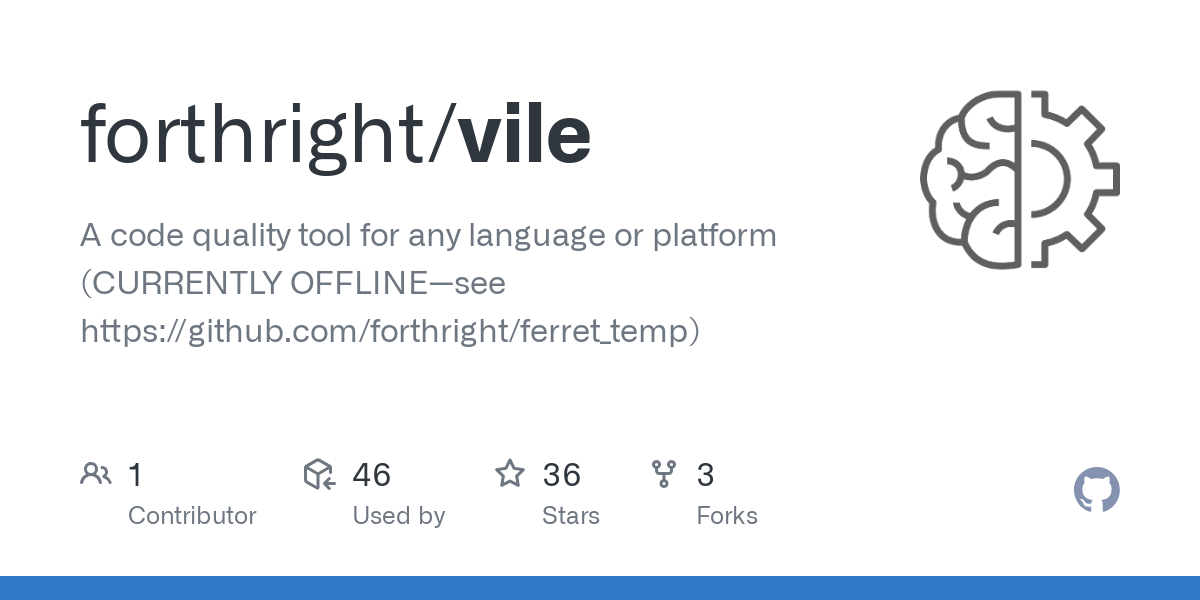Select the "Used by" label

coord(398,516)
